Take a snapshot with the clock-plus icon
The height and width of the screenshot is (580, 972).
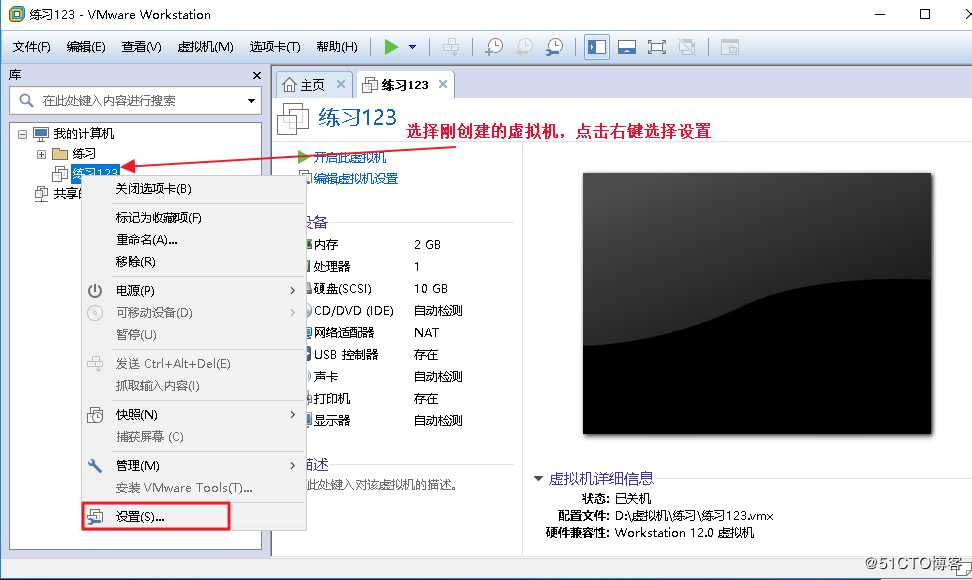point(494,47)
